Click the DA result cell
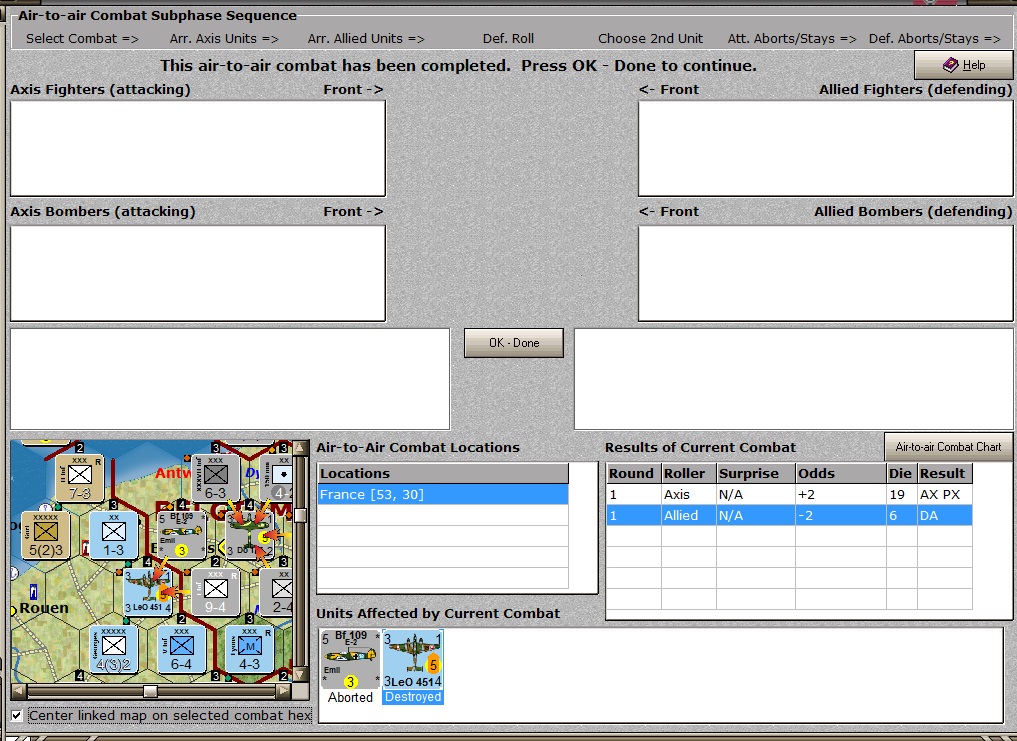This screenshot has height=741, width=1017. tap(944, 515)
